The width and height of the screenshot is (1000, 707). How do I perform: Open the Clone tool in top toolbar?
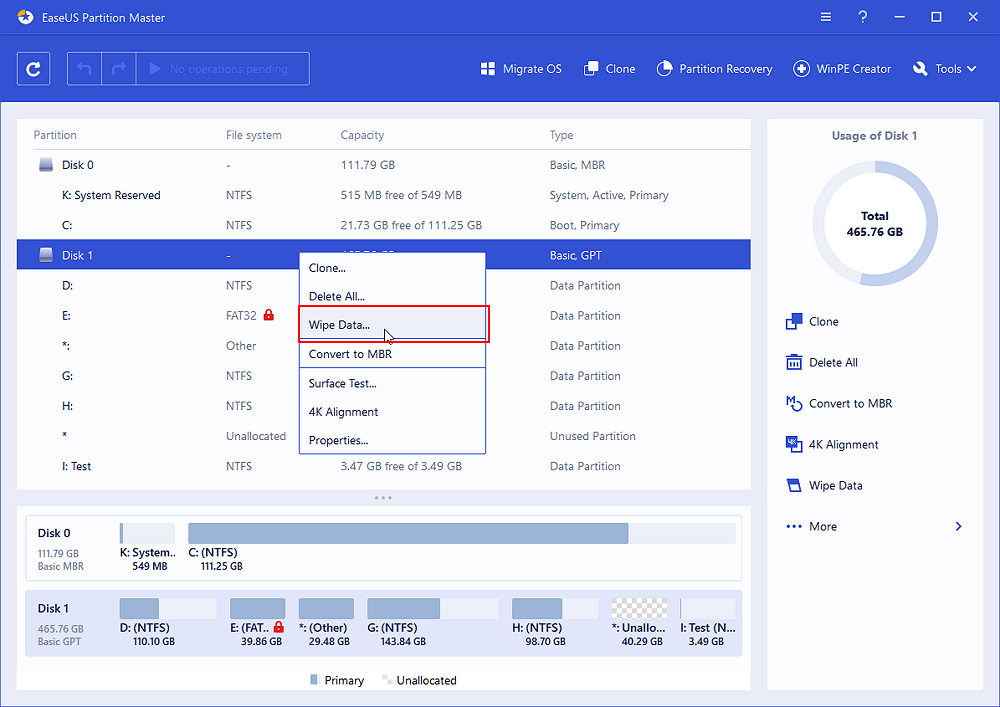pos(609,69)
